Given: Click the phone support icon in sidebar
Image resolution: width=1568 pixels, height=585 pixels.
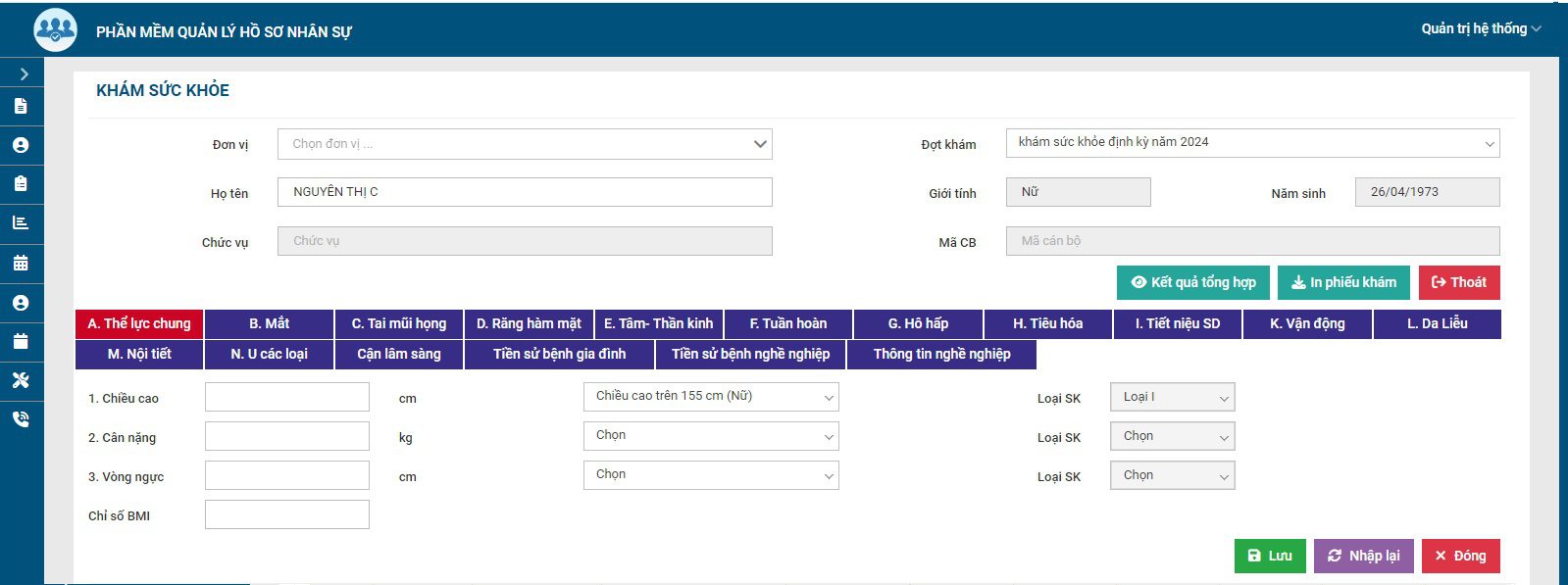Looking at the screenshot, I should click(x=21, y=419).
